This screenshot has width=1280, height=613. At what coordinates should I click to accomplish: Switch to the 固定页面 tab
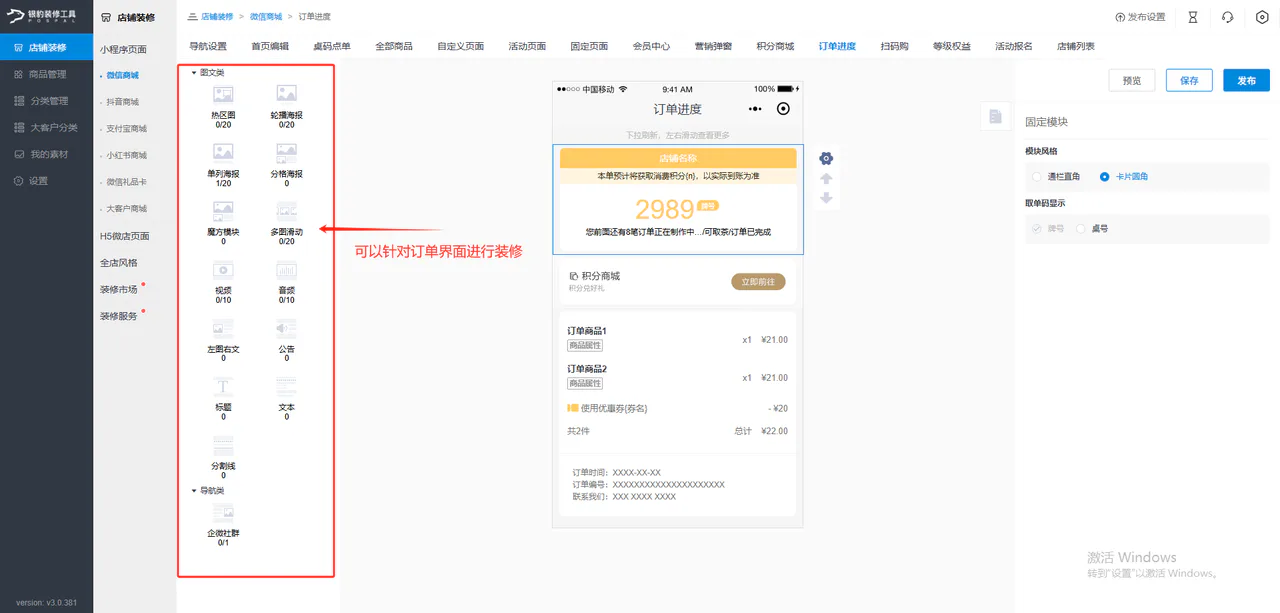589,46
